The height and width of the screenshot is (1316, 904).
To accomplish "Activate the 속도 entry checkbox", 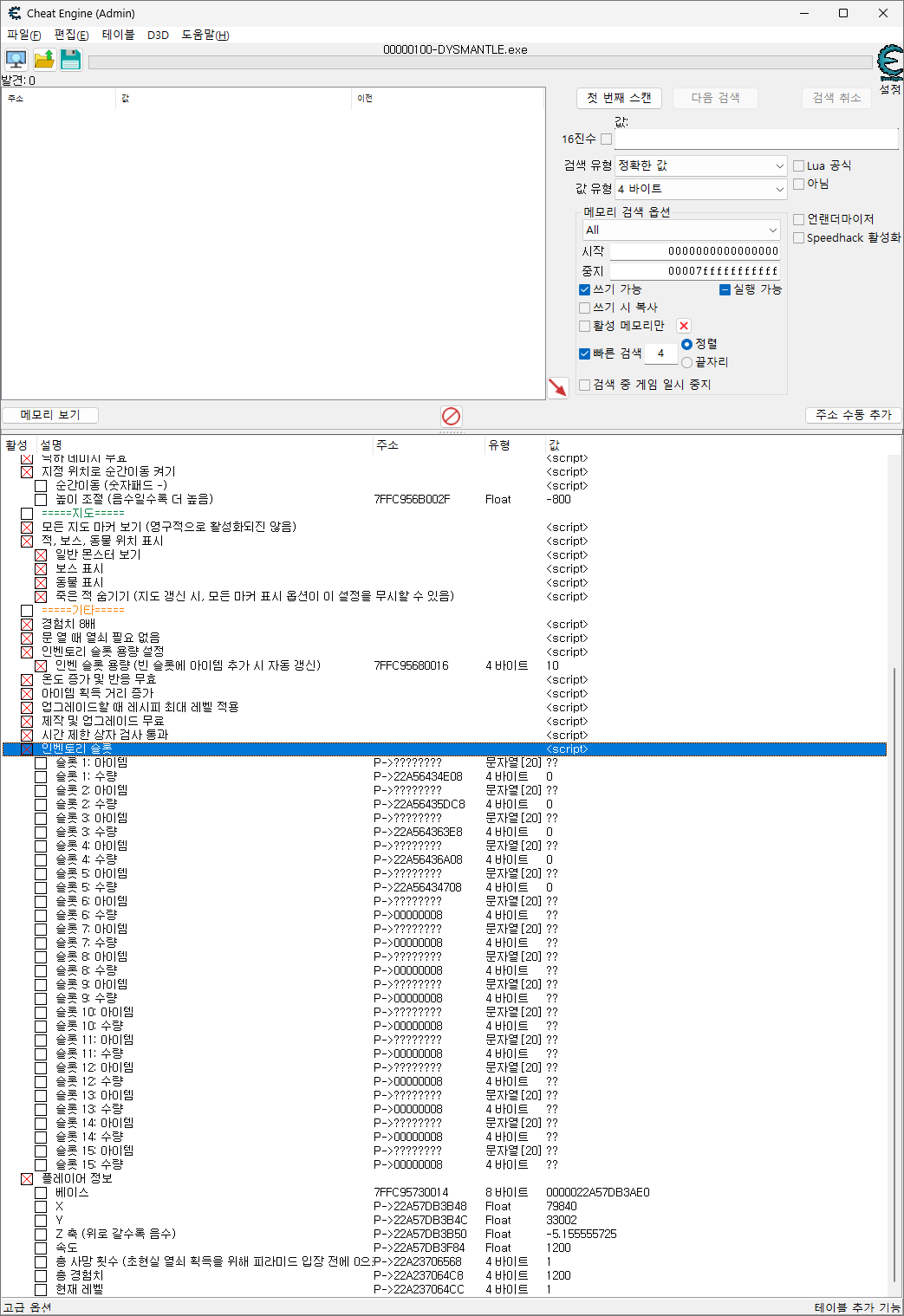I will (41, 1248).
